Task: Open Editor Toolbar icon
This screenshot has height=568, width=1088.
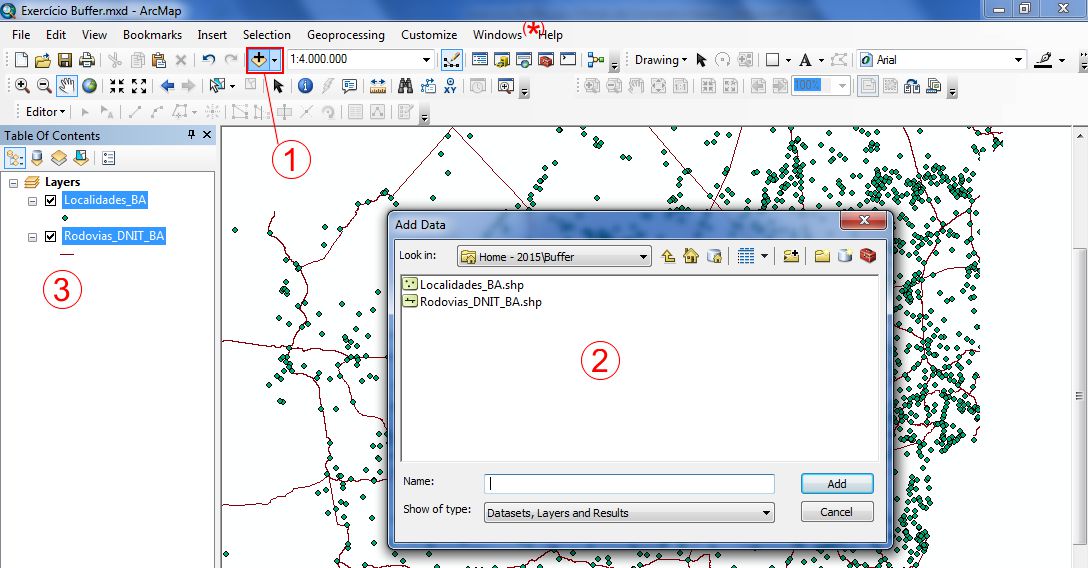Action: (x=452, y=60)
